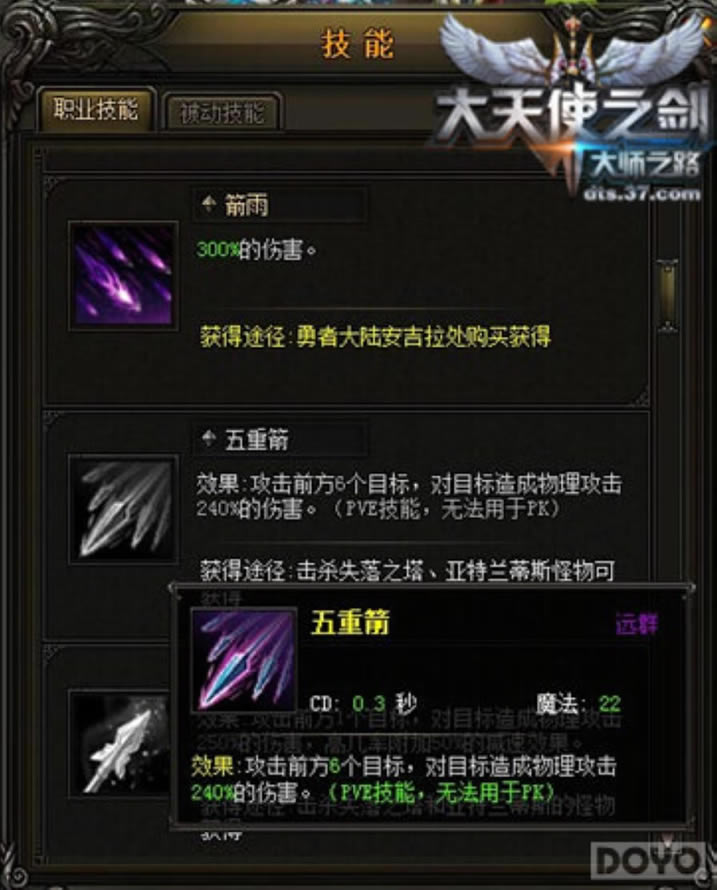Screen dimensions: 717x890
Task: Click upgrade arrow beside 箭雨 title
Action: (x=209, y=204)
